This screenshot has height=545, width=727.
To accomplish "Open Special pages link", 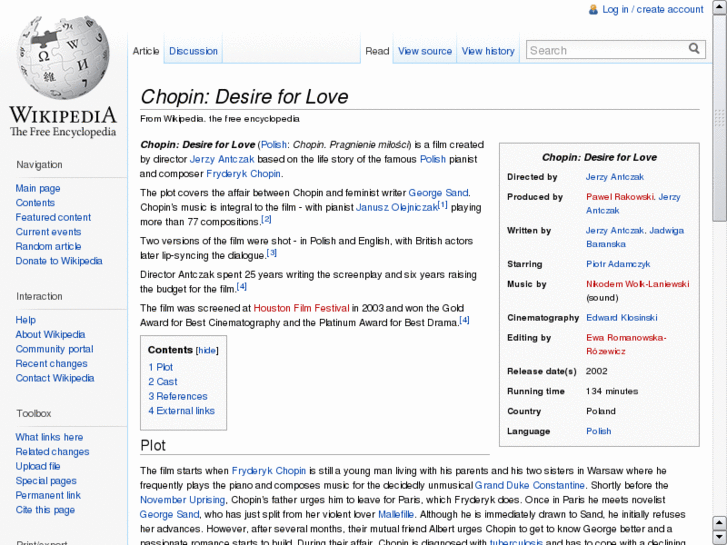I will (46, 481).
